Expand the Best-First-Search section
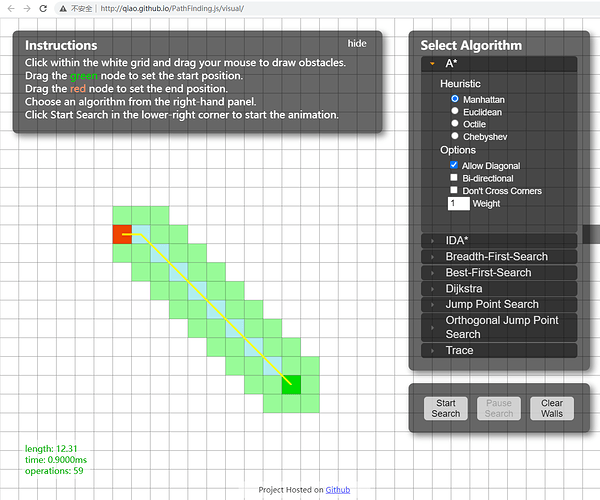The height and width of the screenshot is (500, 600). pos(499,273)
